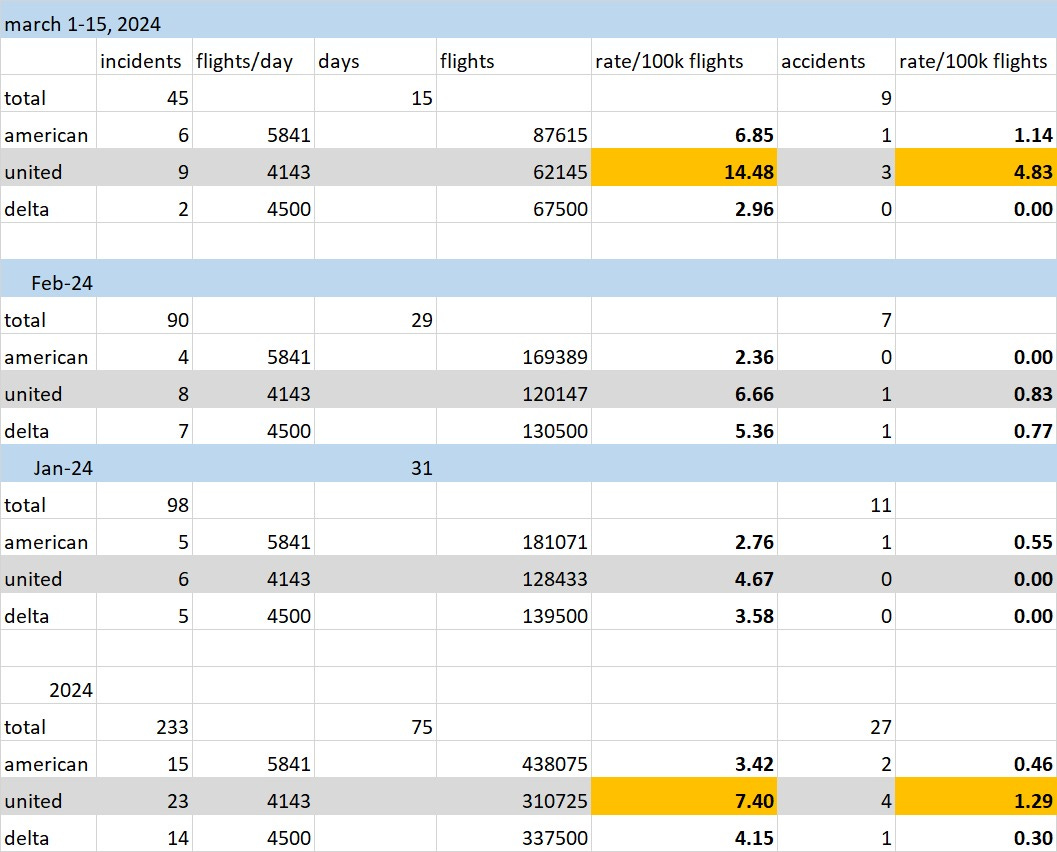1057x852 pixels.
Task: Select March total incidents cell 45
Action: pos(144,94)
